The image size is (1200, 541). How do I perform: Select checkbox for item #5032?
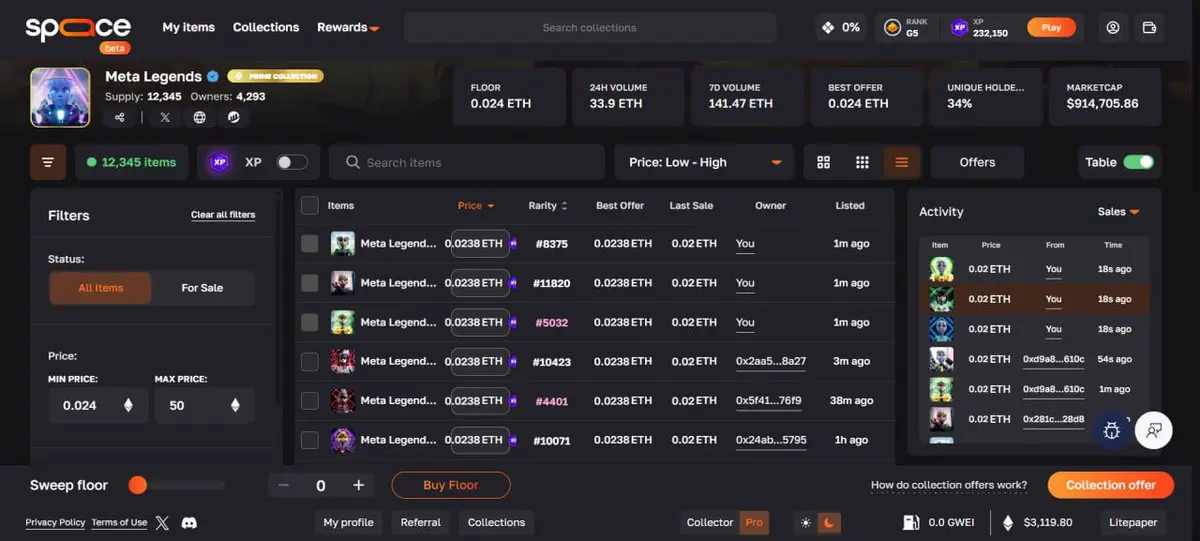click(310, 322)
